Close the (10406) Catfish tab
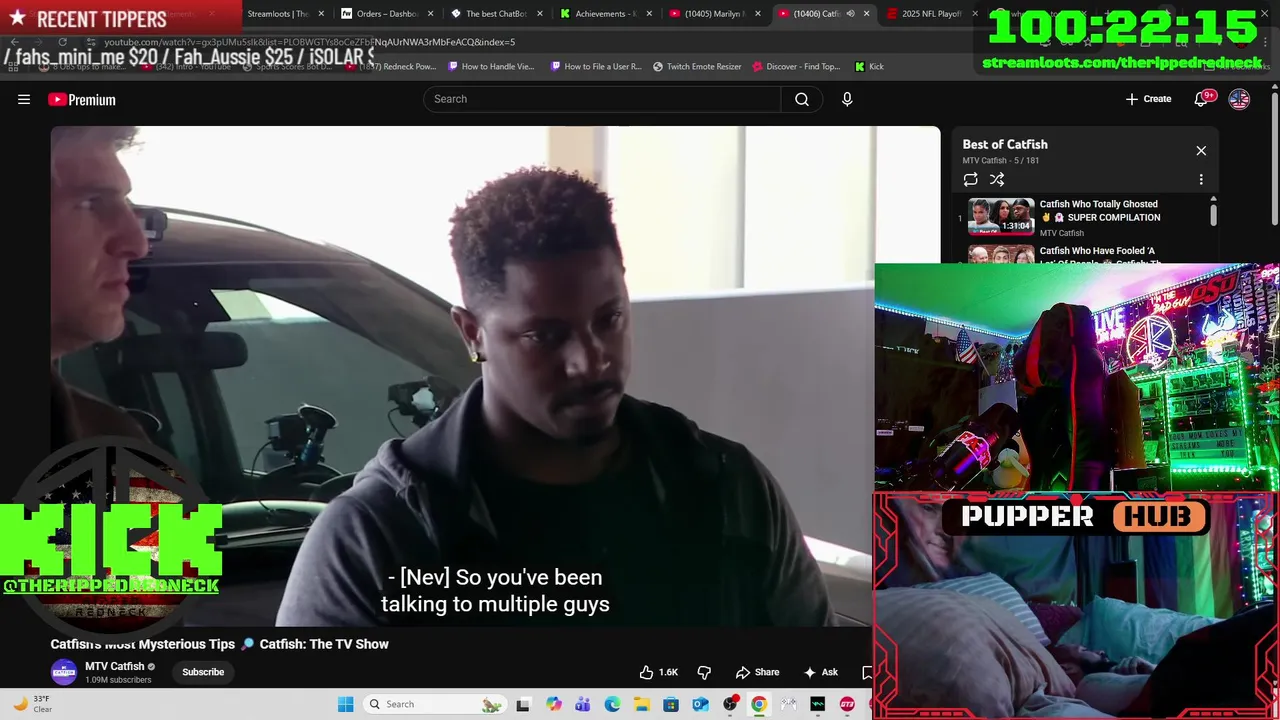The height and width of the screenshot is (720, 1280). click(x=866, y=14)
